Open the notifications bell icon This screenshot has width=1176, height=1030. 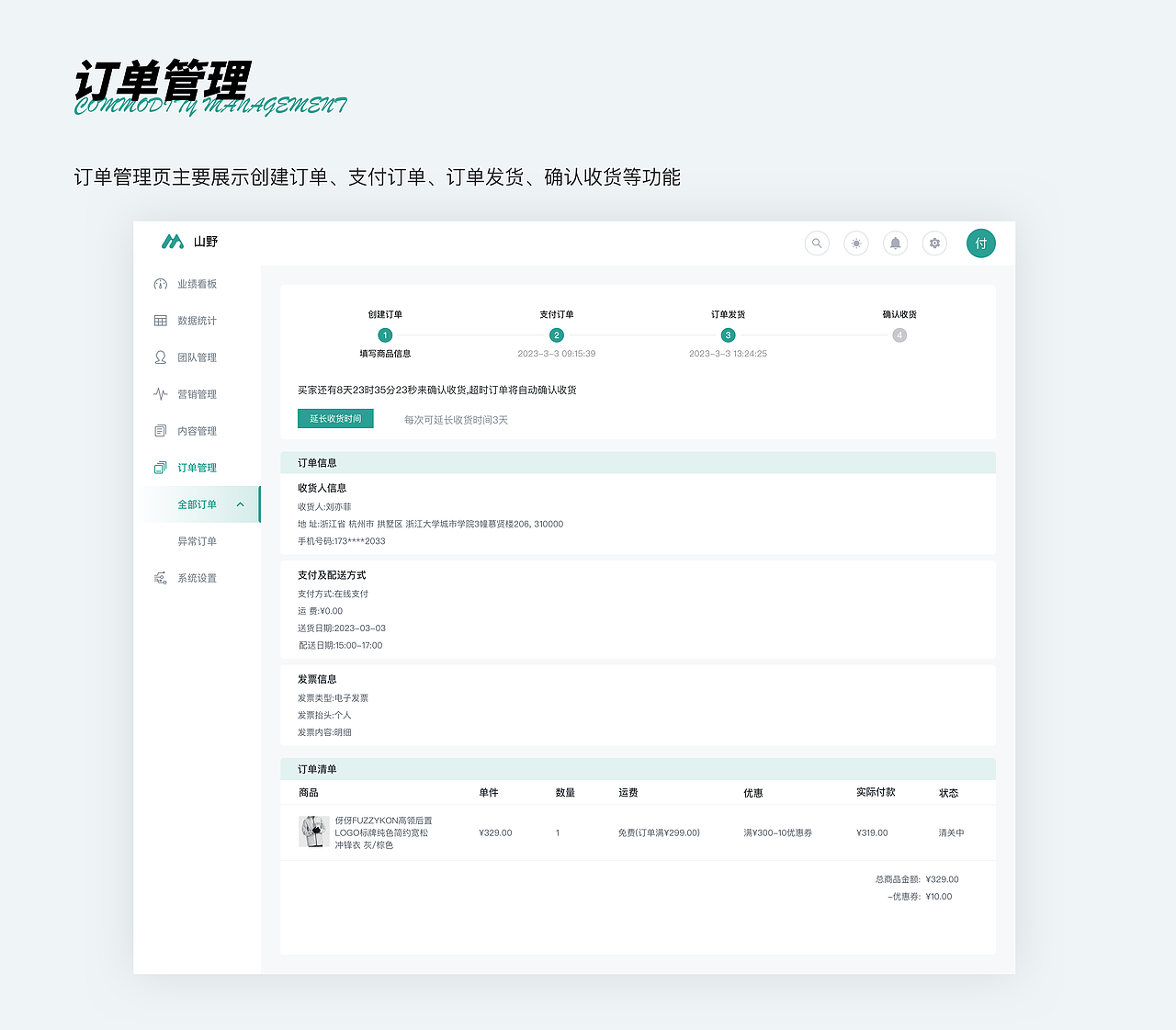point(896,243)
